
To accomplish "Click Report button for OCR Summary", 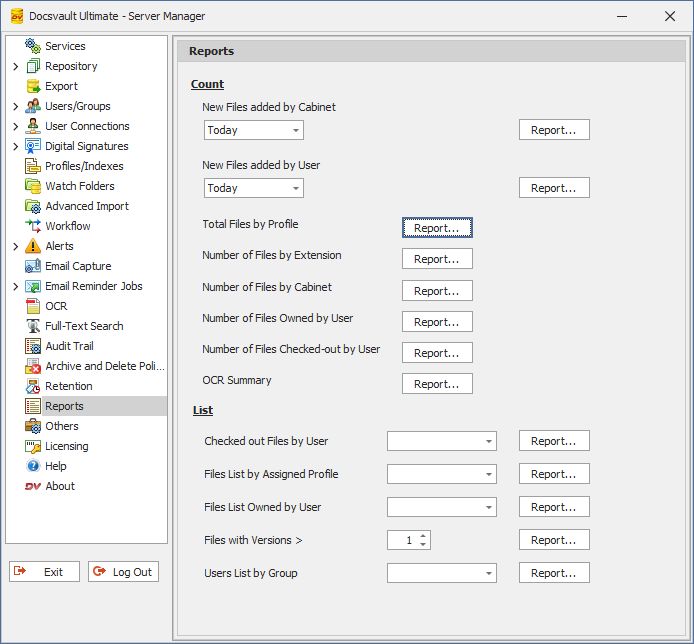I will tap(437, 384).
